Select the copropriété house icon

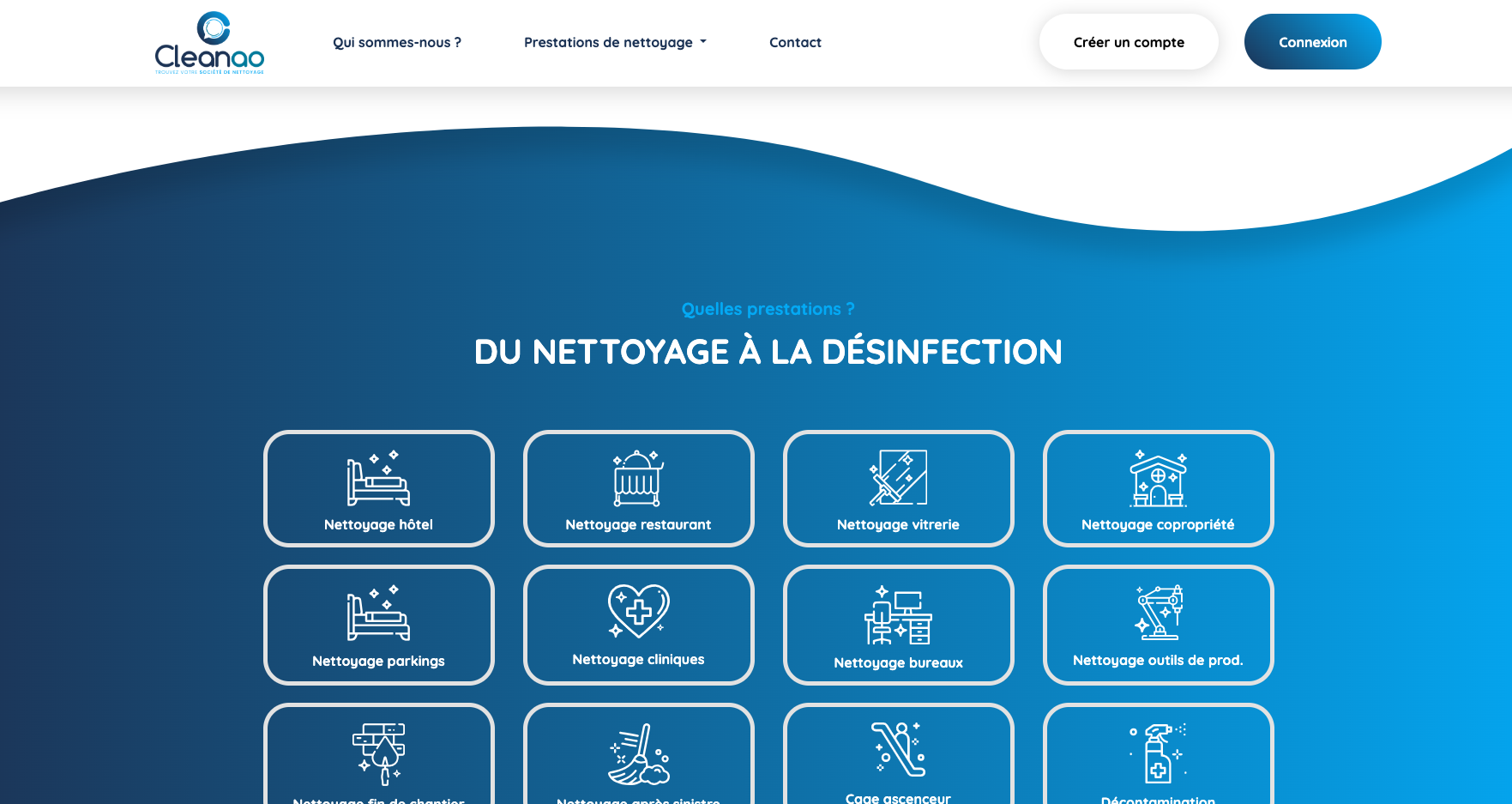[x=1158, y=479]
